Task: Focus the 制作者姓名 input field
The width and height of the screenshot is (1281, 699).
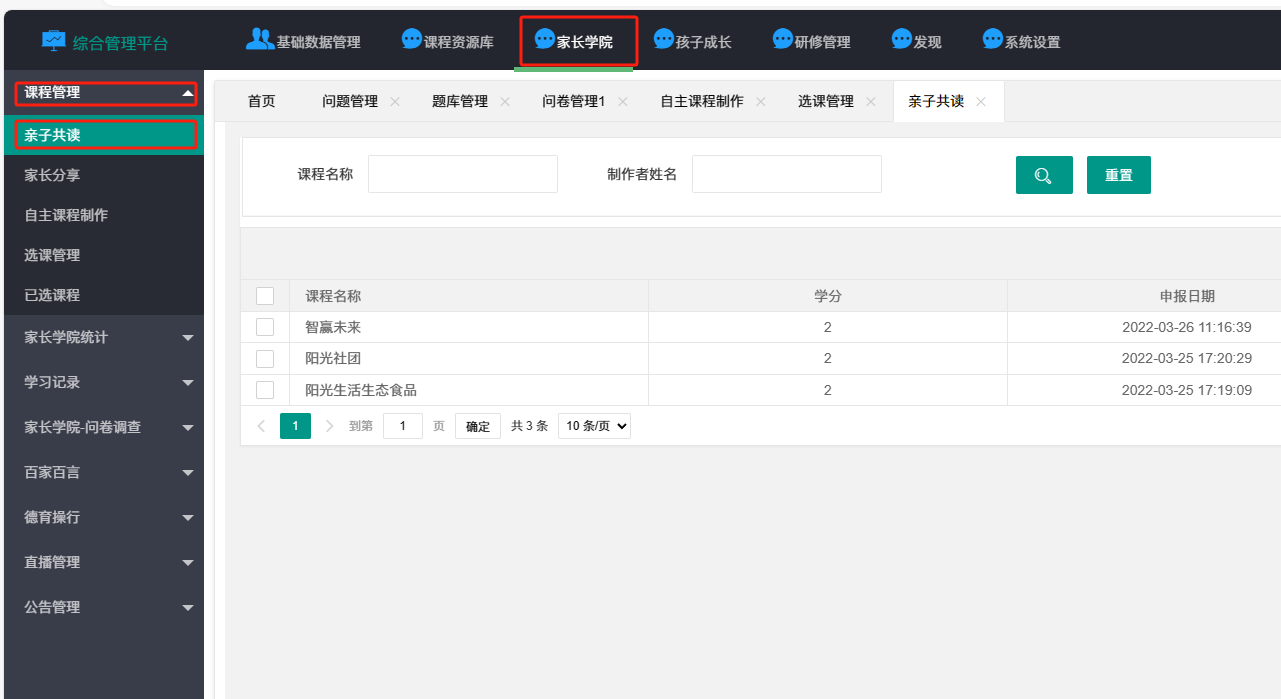Action: (x=787, y=174)
